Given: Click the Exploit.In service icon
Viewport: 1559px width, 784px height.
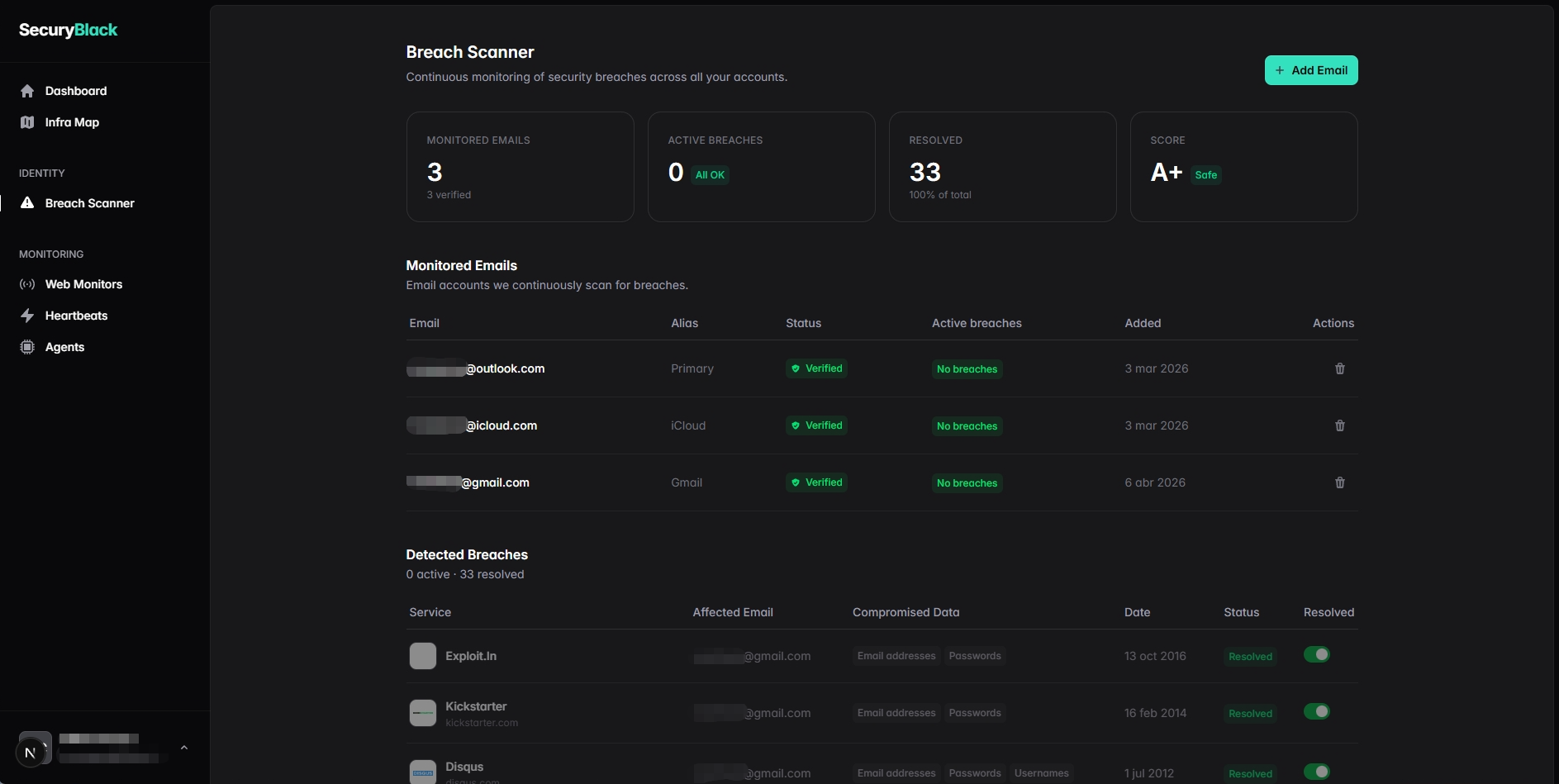Looking at the screenshot, I should pos(423,656).
